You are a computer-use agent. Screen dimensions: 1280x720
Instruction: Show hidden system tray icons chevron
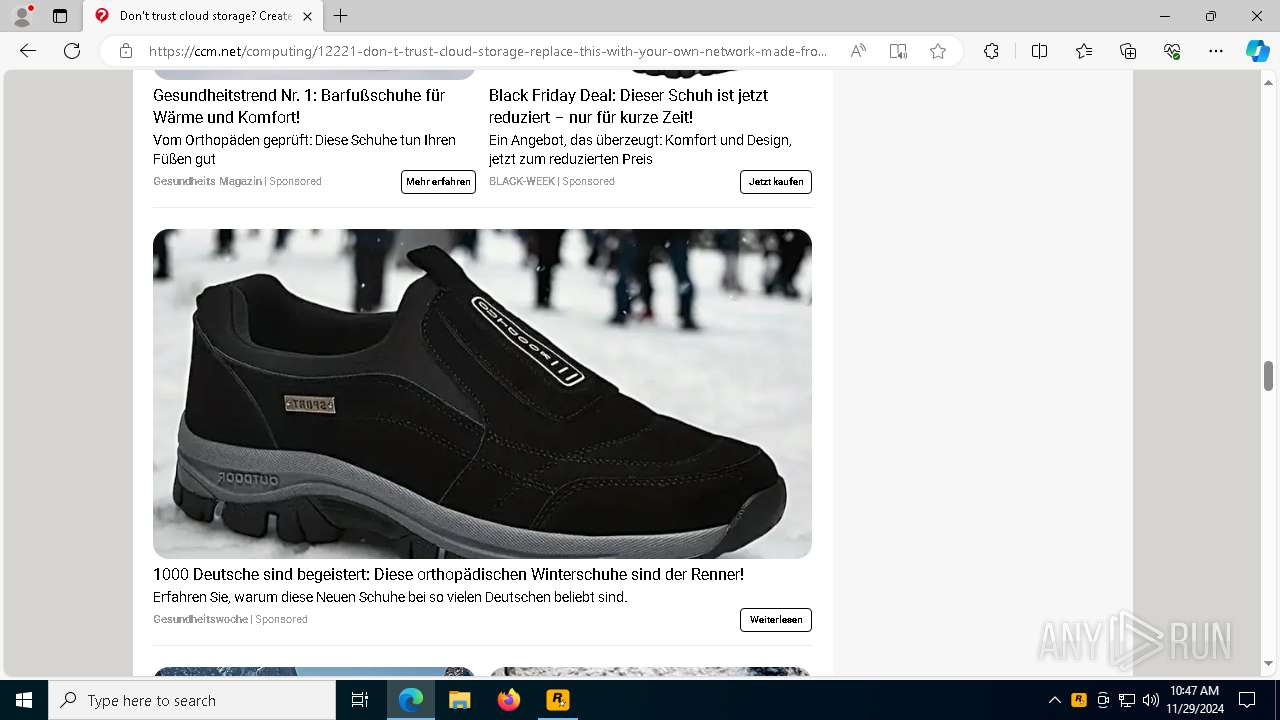point(1054,700)
